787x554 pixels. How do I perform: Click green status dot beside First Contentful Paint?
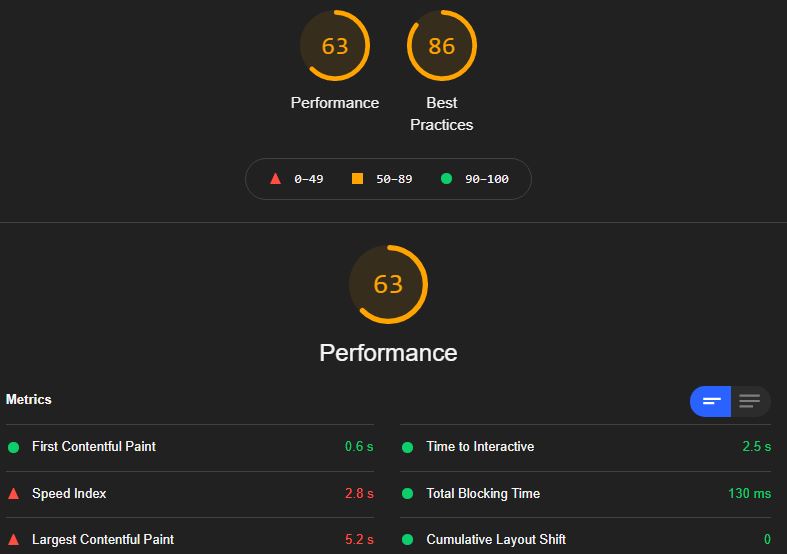click(14, 447)
